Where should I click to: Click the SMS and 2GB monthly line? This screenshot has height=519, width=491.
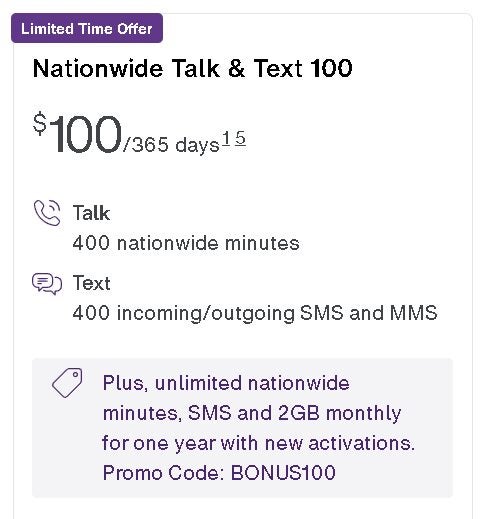pyautogui.click(x=252, y=413)
